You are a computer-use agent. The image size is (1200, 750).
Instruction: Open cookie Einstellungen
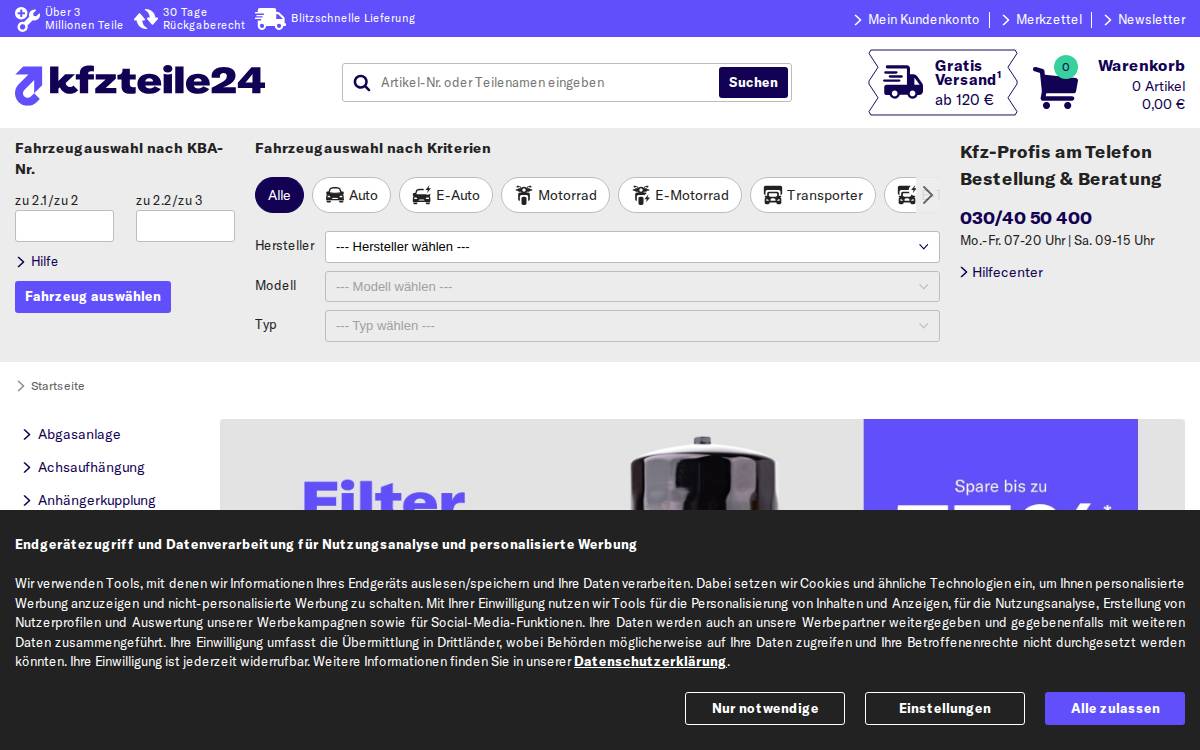pyautogui.click(x=945, y=709)
